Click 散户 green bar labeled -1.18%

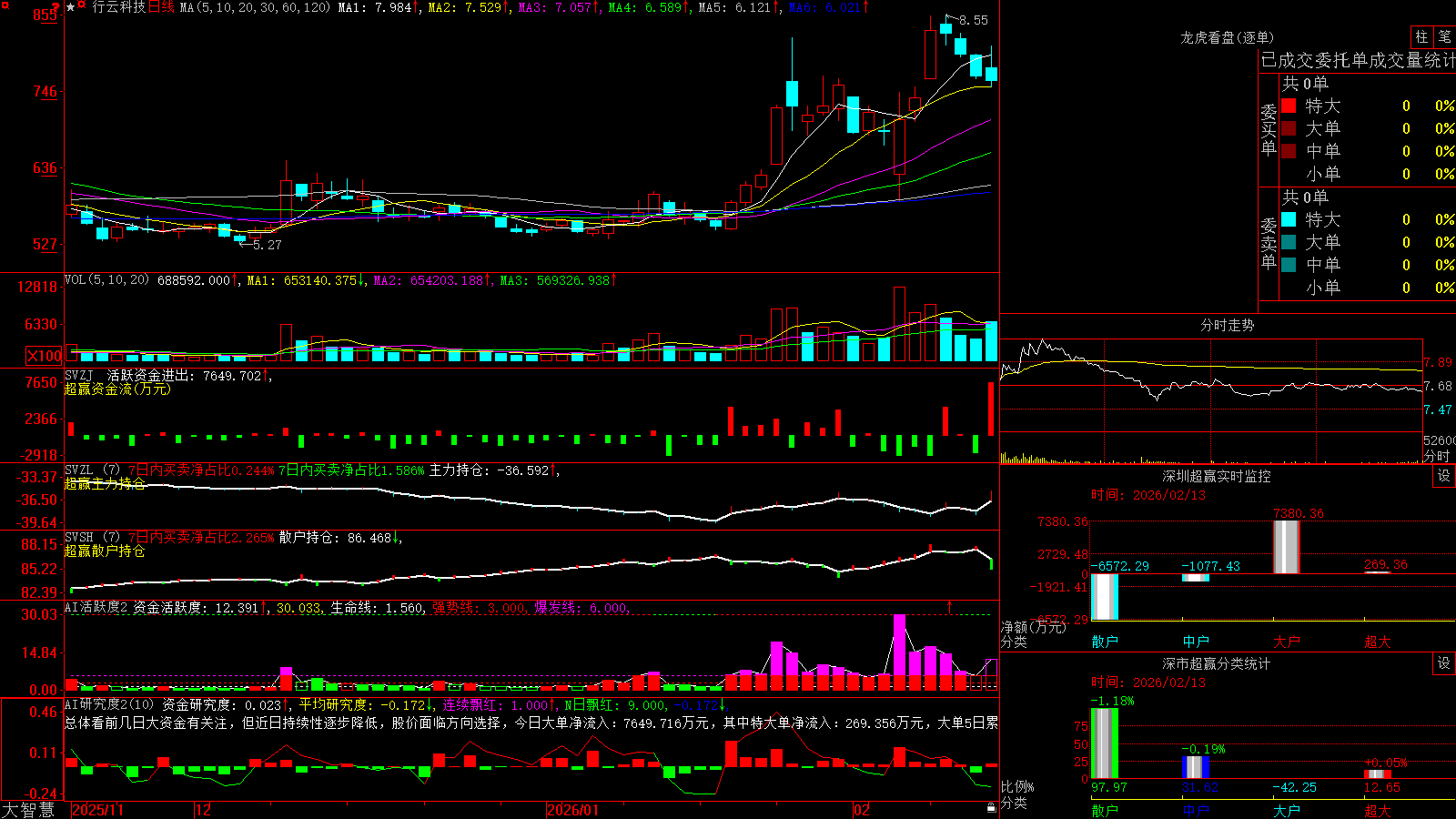click(x=1105, y=743)
